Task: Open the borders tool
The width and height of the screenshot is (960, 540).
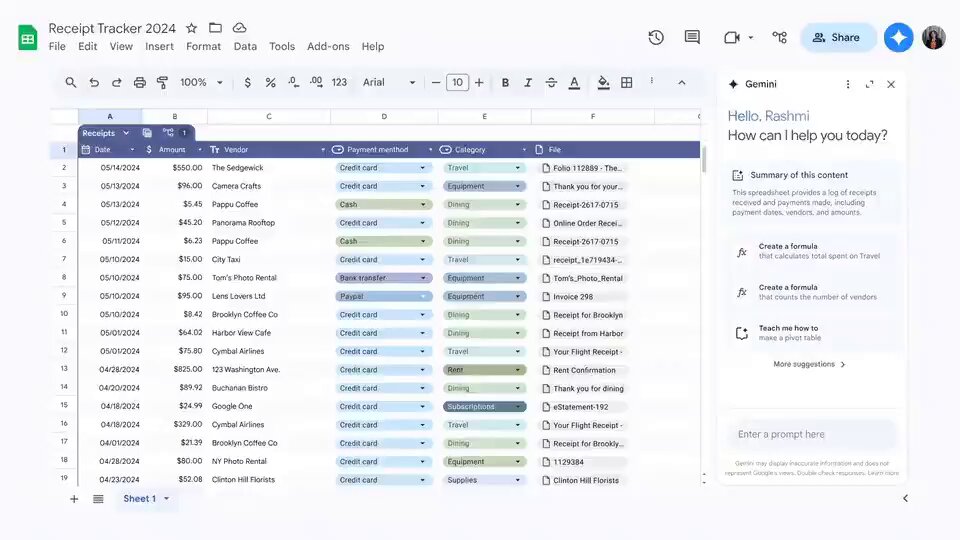Action: 626,83
